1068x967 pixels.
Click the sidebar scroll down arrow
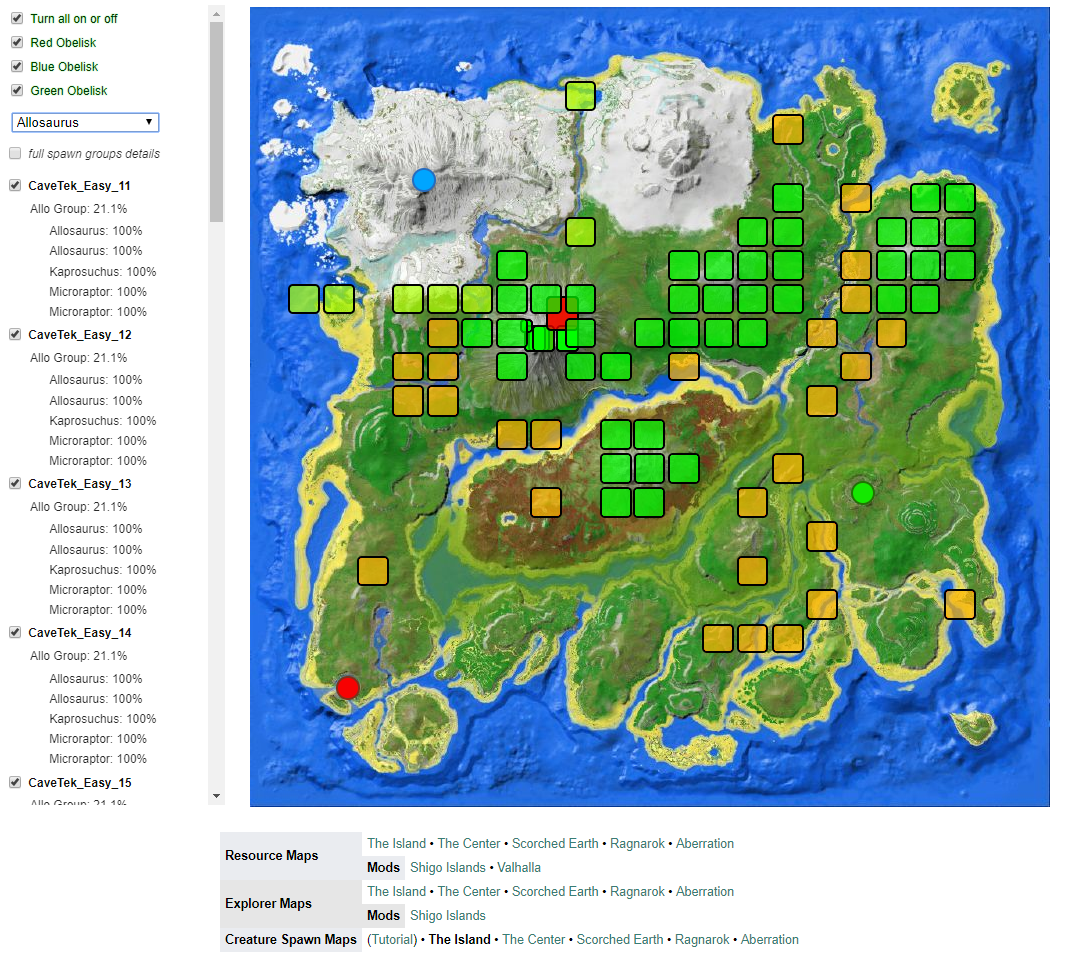click(217, 796)
